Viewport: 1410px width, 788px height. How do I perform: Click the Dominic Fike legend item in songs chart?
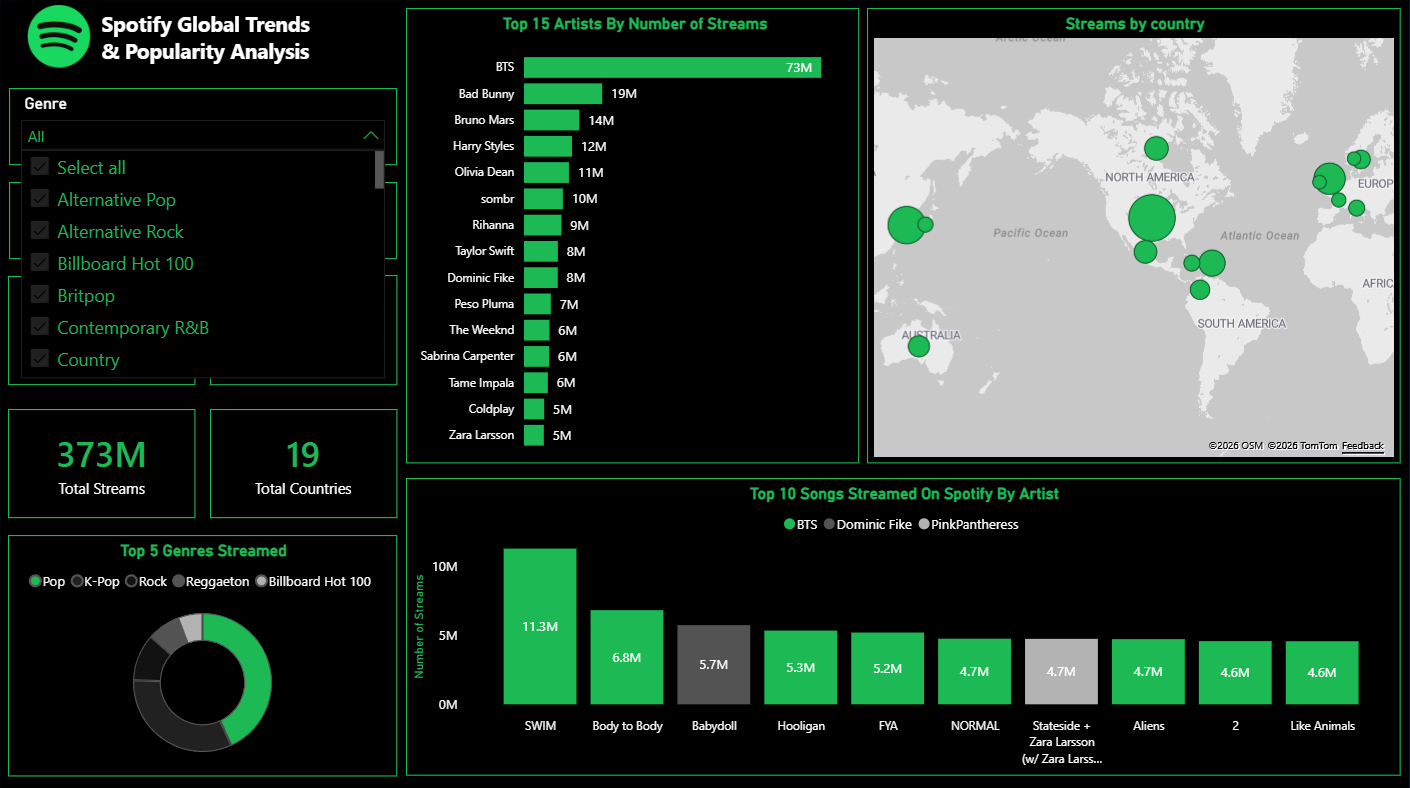(868, 524)
